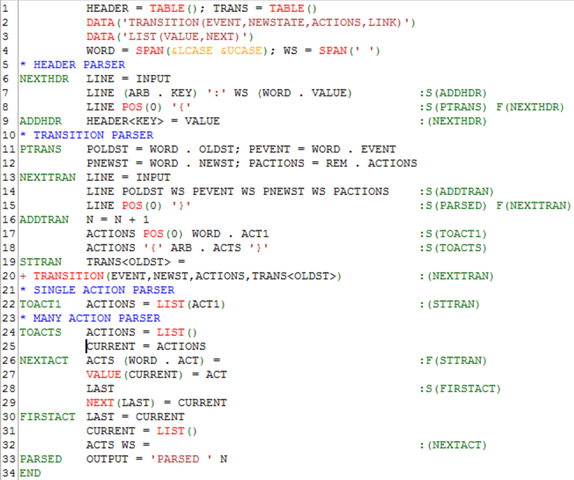
Task: Click line number 1 in the gutter
Action: [5, 8]
